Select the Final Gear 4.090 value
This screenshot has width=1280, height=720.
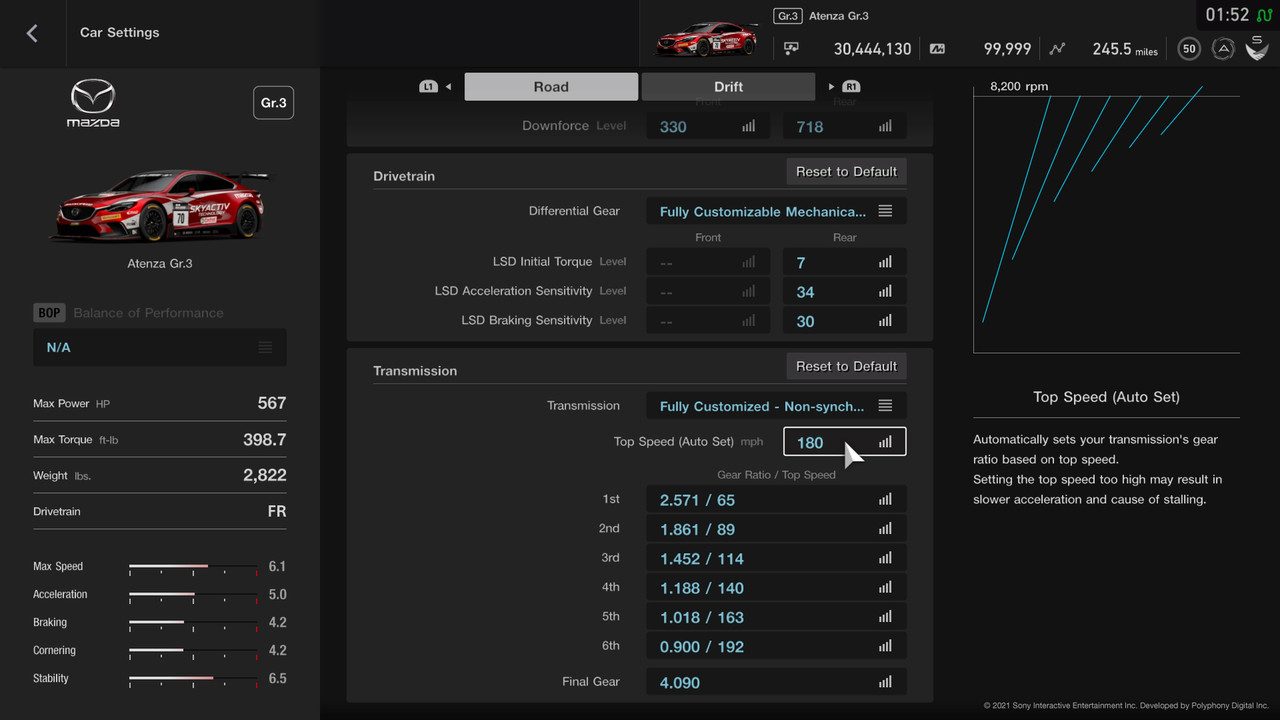tap(776, 682)
